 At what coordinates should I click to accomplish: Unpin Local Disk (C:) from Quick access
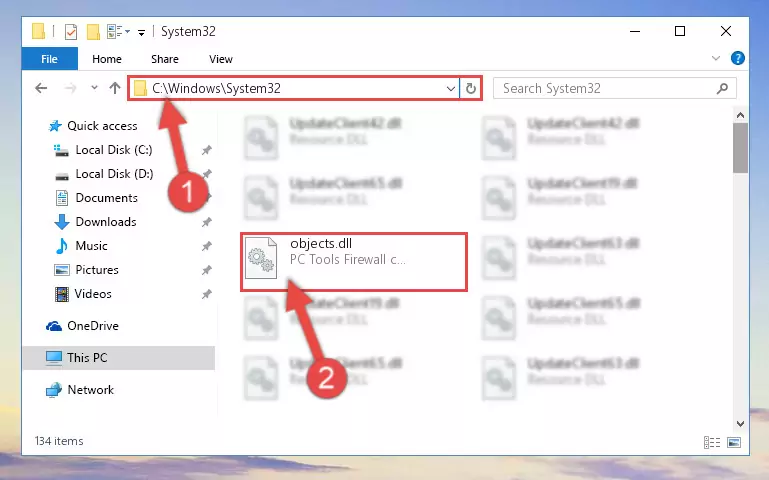pyautogui.click(x=207, y=150)
